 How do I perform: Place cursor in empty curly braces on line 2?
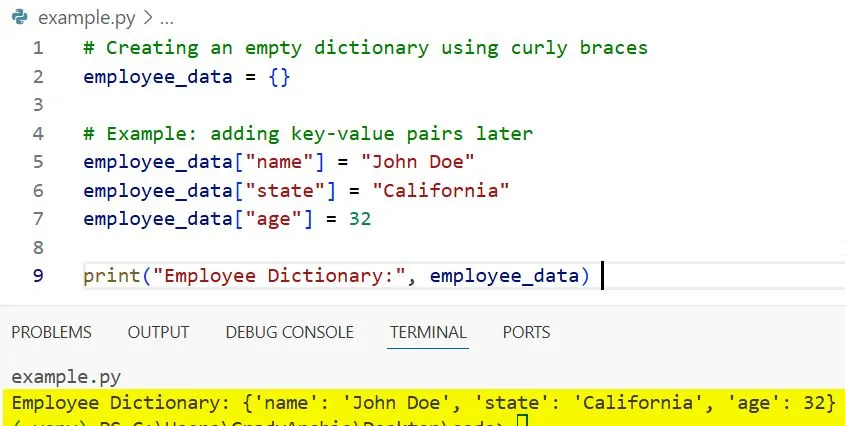tap(280, 77)
